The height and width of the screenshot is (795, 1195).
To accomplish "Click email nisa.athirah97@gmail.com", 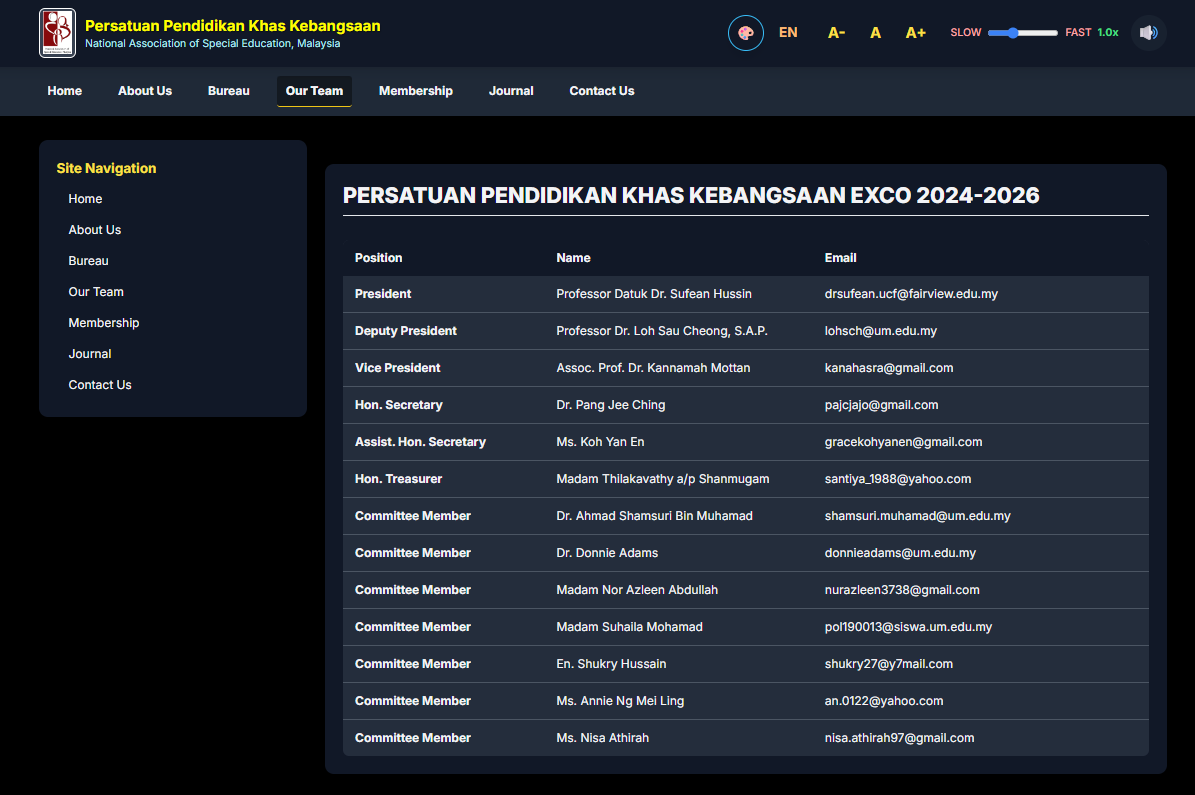I will pos(899,738).
